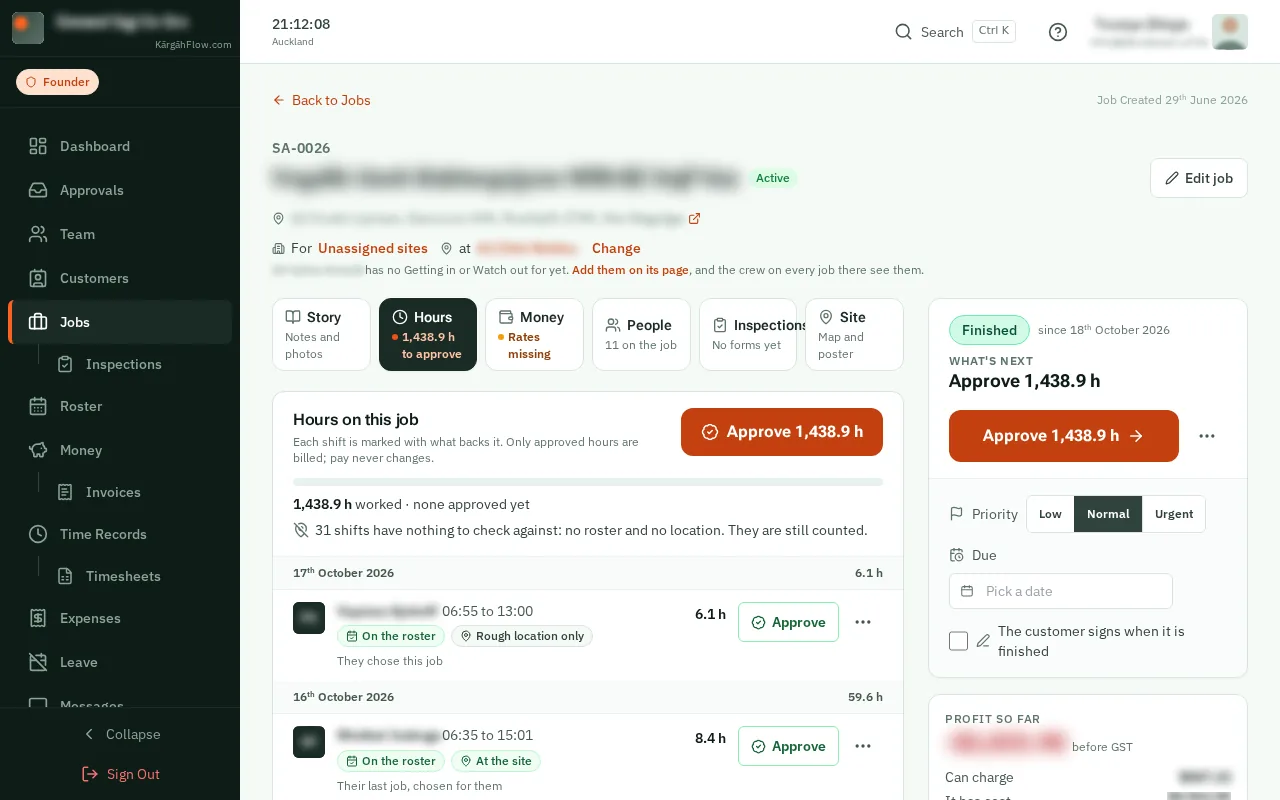Open the user profile avatar menu

point(1230,32)
